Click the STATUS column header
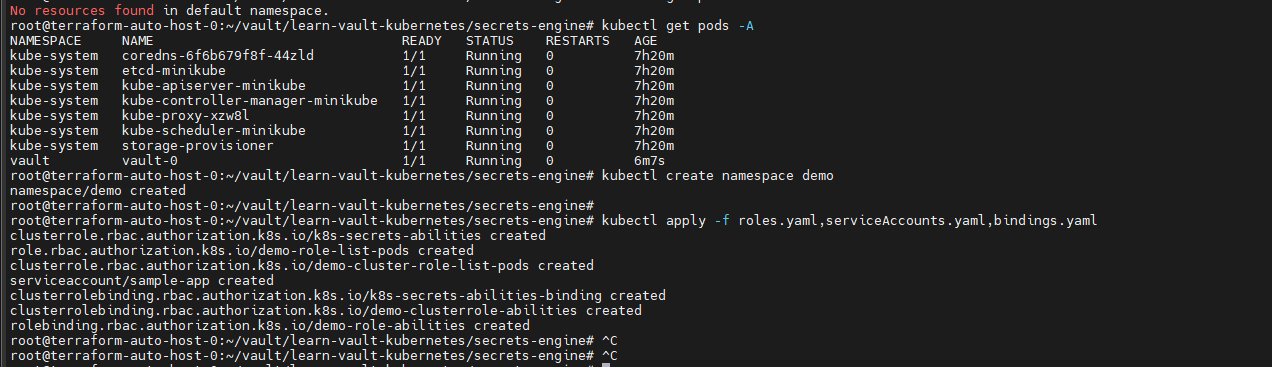1272x367 pixels. coord(489,40)
